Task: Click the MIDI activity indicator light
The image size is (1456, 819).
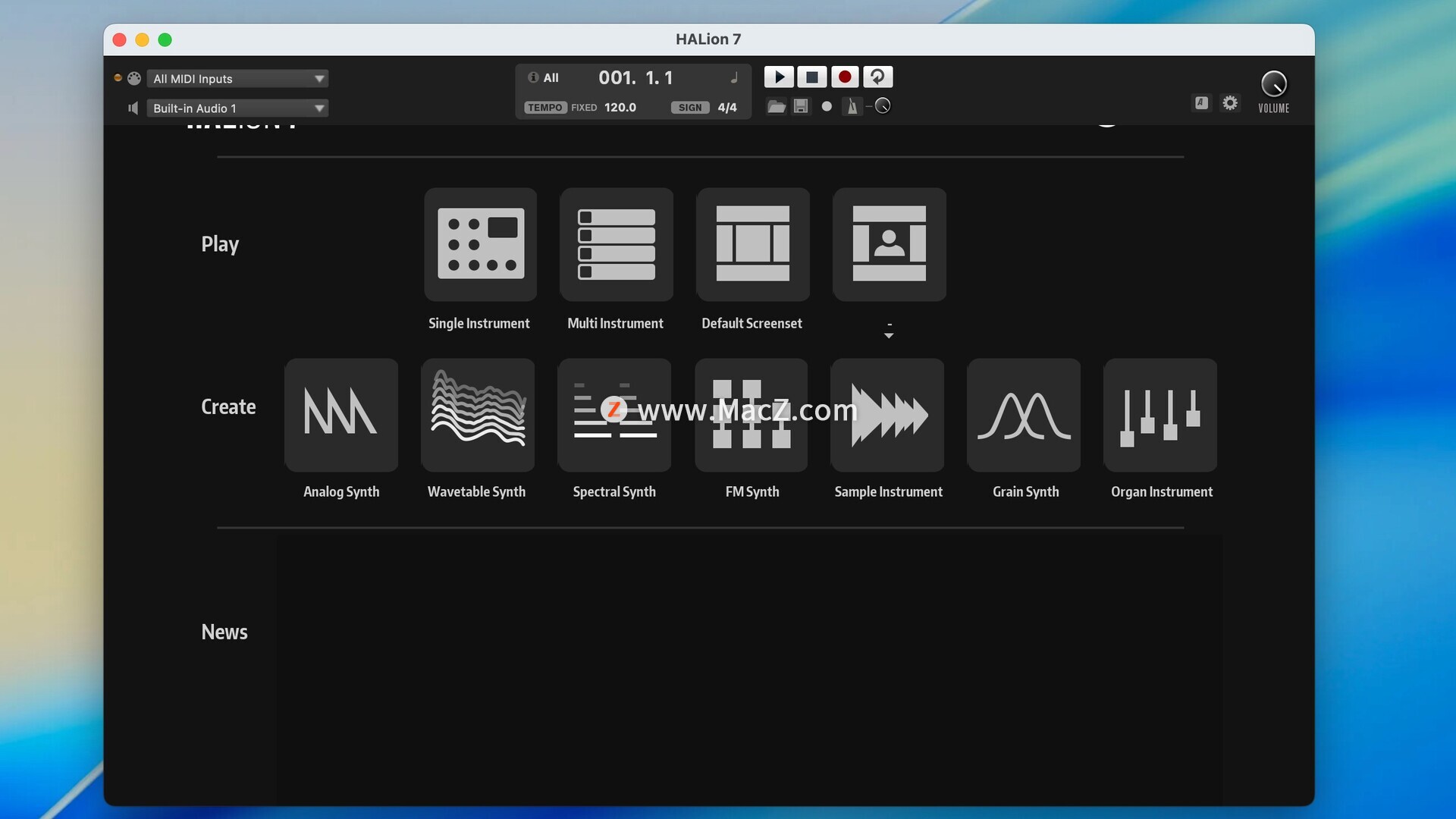Action: tap(118, 77)
